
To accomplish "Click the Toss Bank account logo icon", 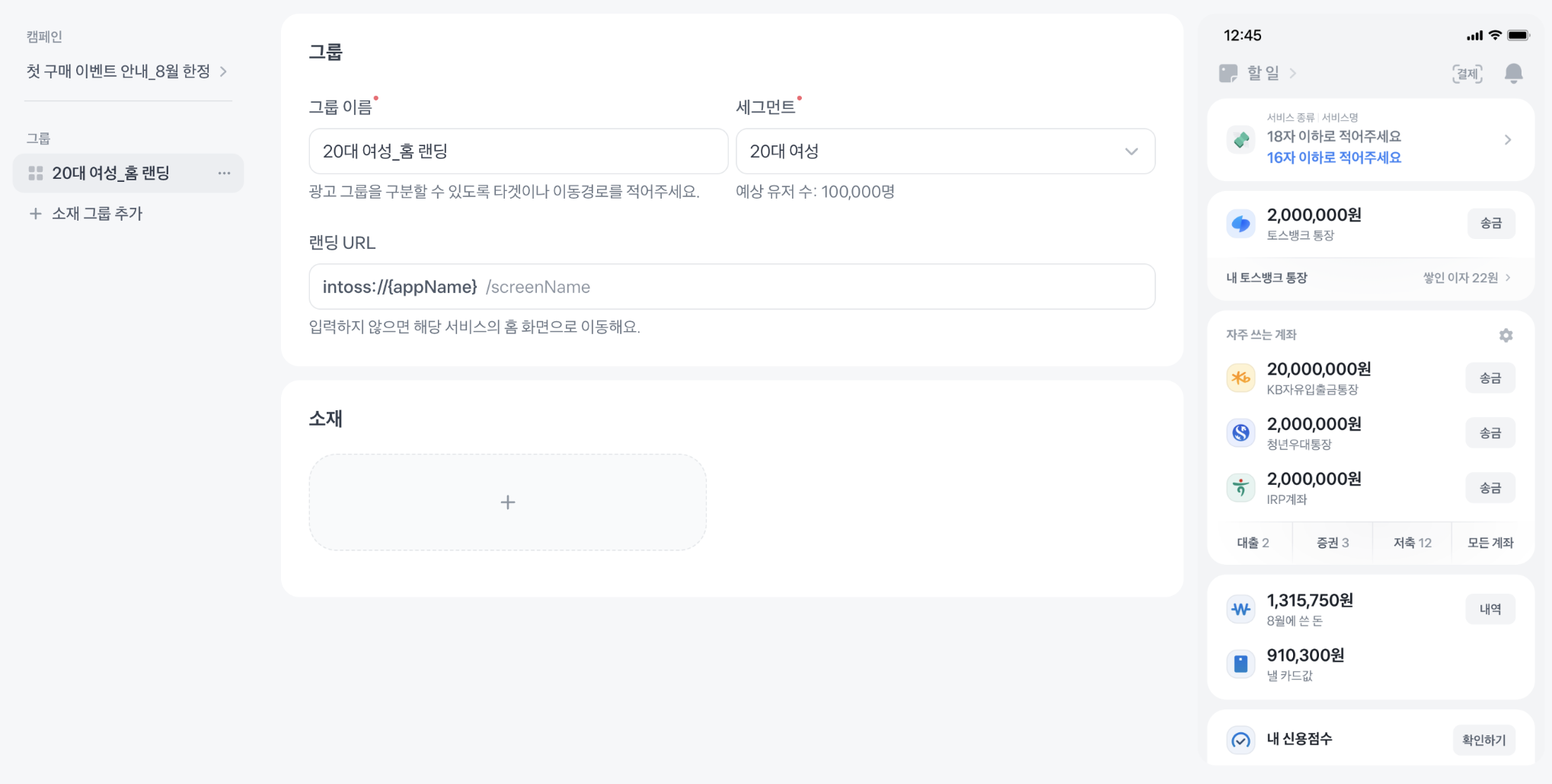I will [1241, 224].
